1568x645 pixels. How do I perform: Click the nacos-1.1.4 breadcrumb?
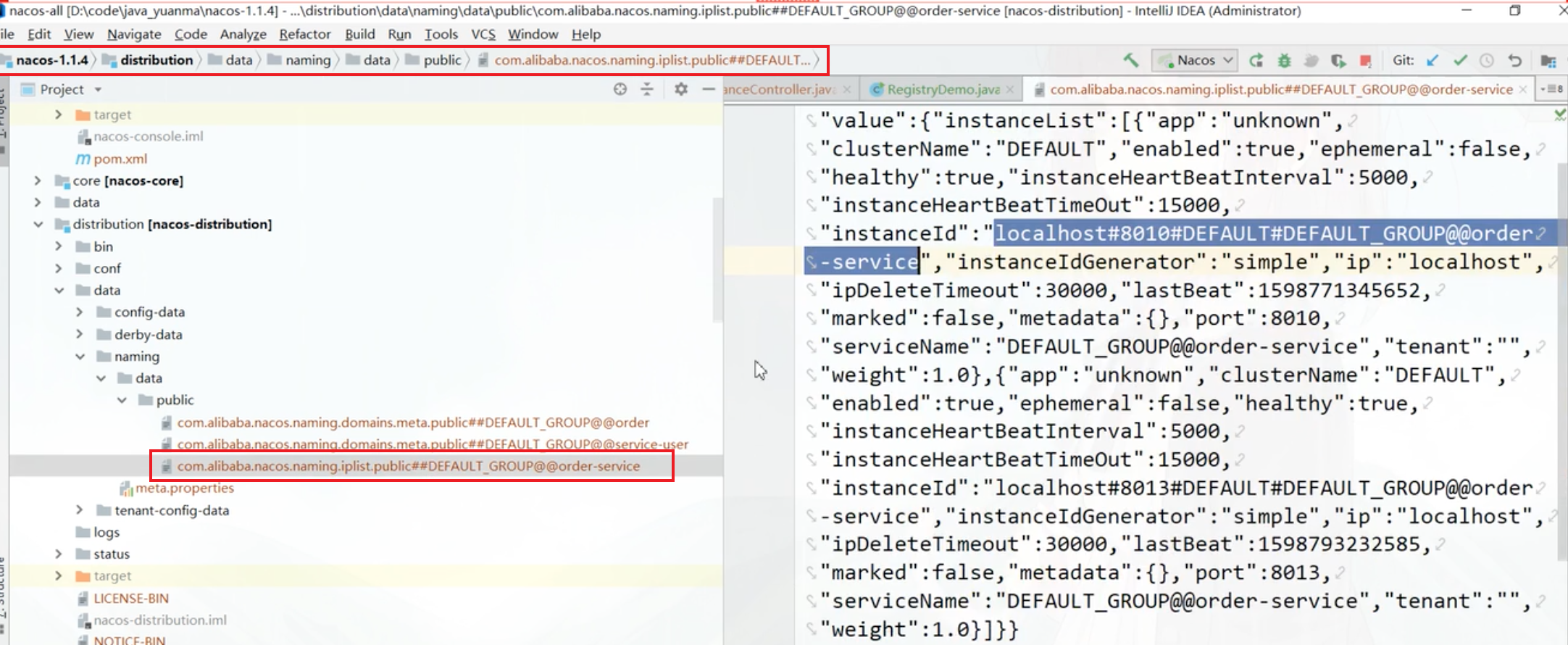tap(51, 60)
